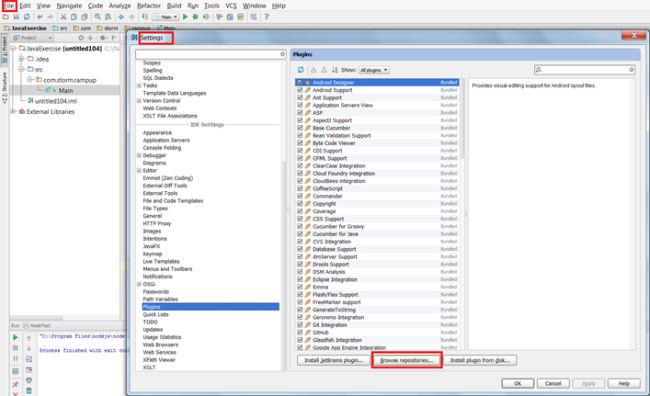Click the green Rerun icon in the Run panel
Screen dimensions: 650x396
[15, 338]
